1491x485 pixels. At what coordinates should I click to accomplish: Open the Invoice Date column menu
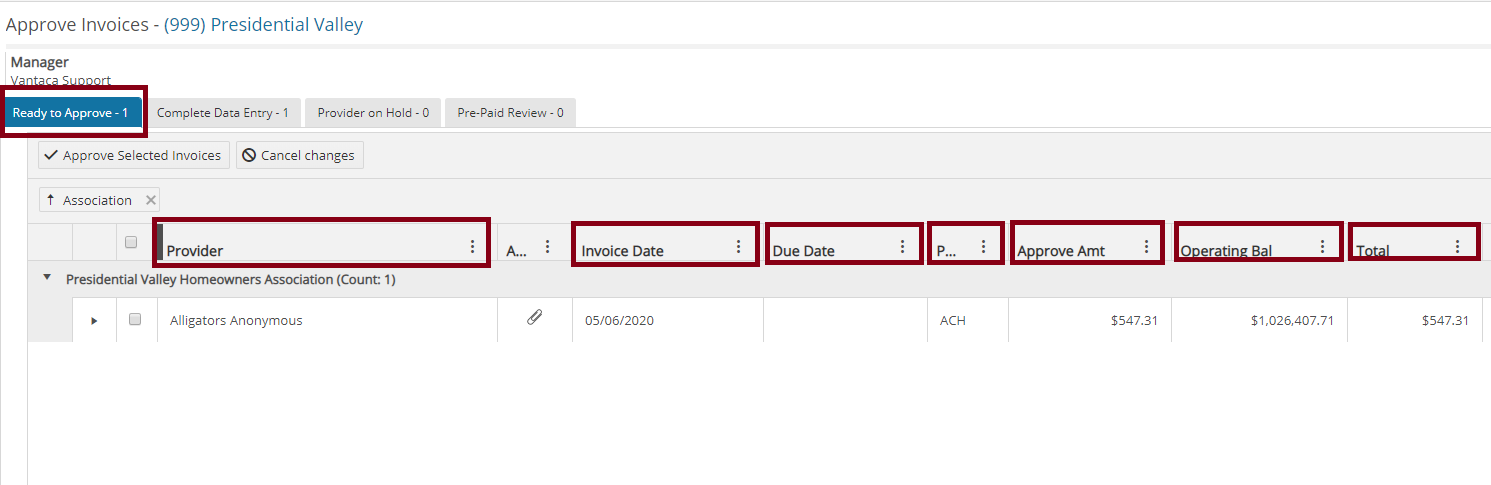738,247
